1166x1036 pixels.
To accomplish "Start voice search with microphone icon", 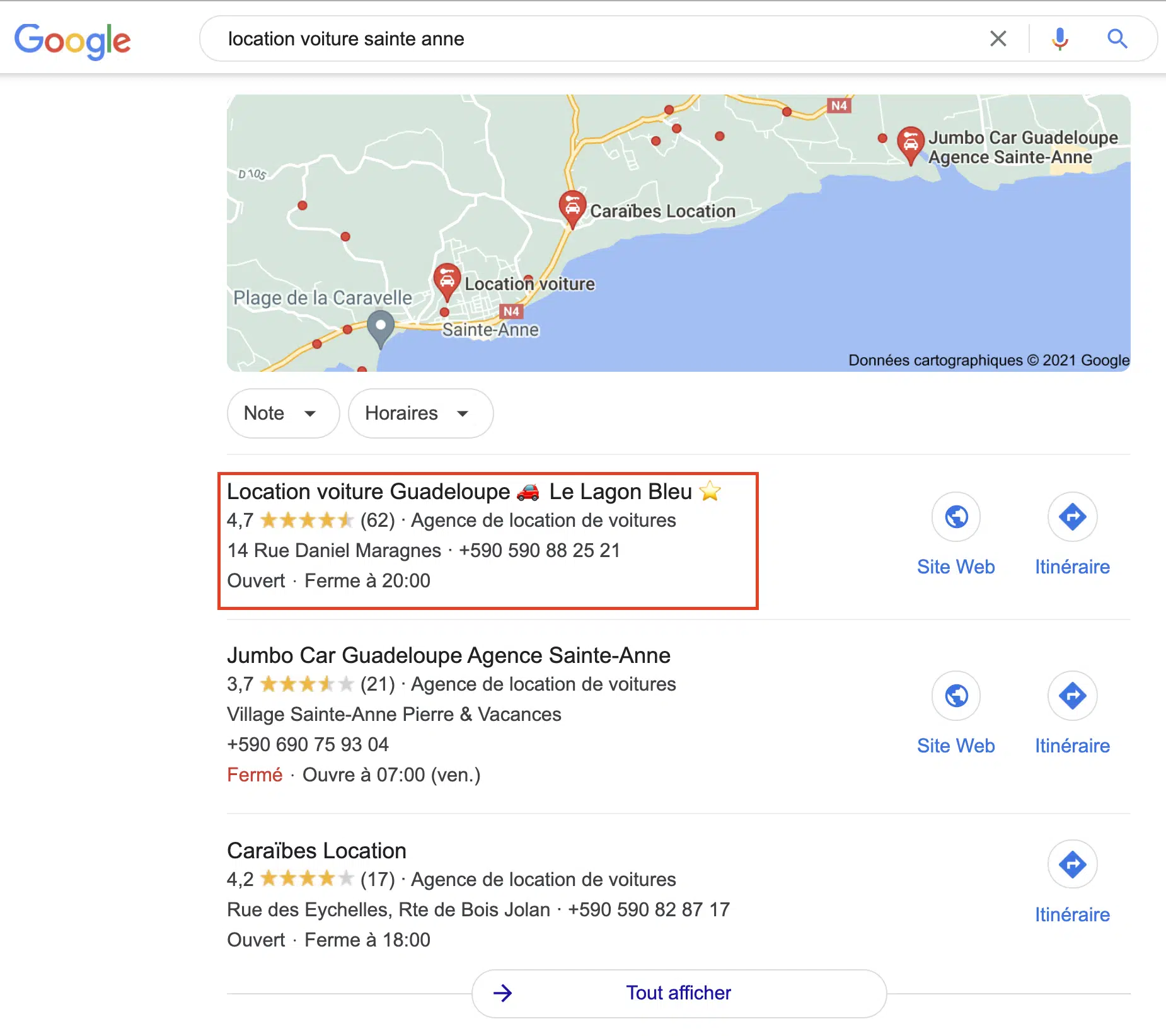I will click(x=1059, y=39).
